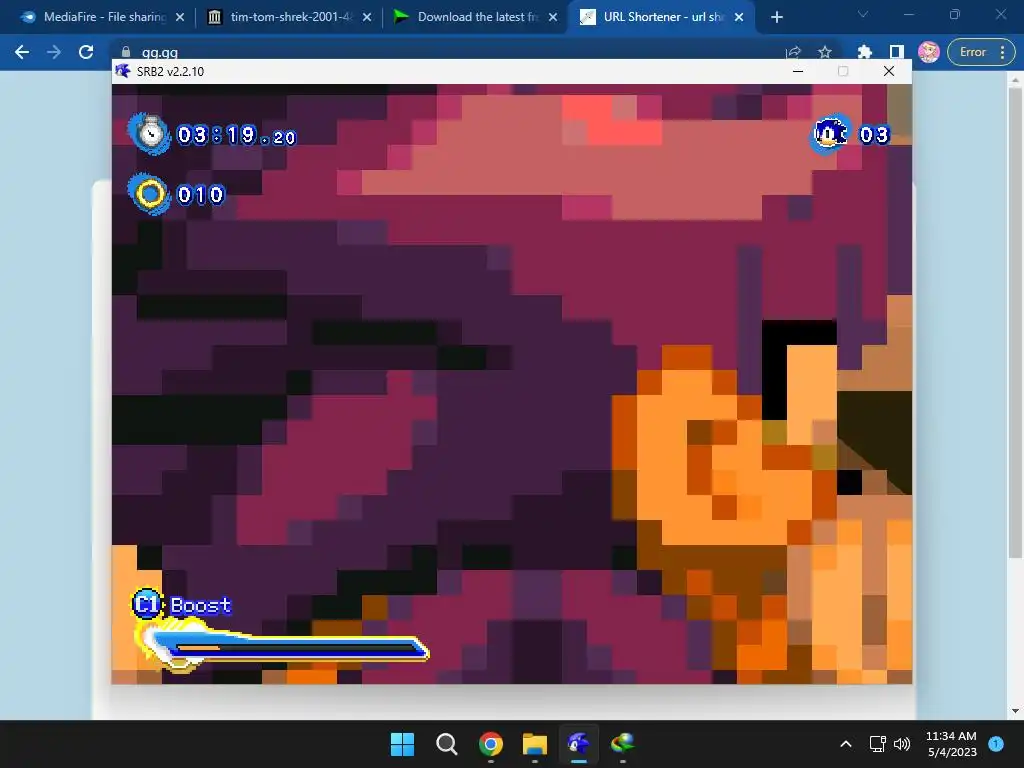The width and height of the screenshot is (1024, 768).
Task: Go forward in Chrome
Action: coord(54,52)
